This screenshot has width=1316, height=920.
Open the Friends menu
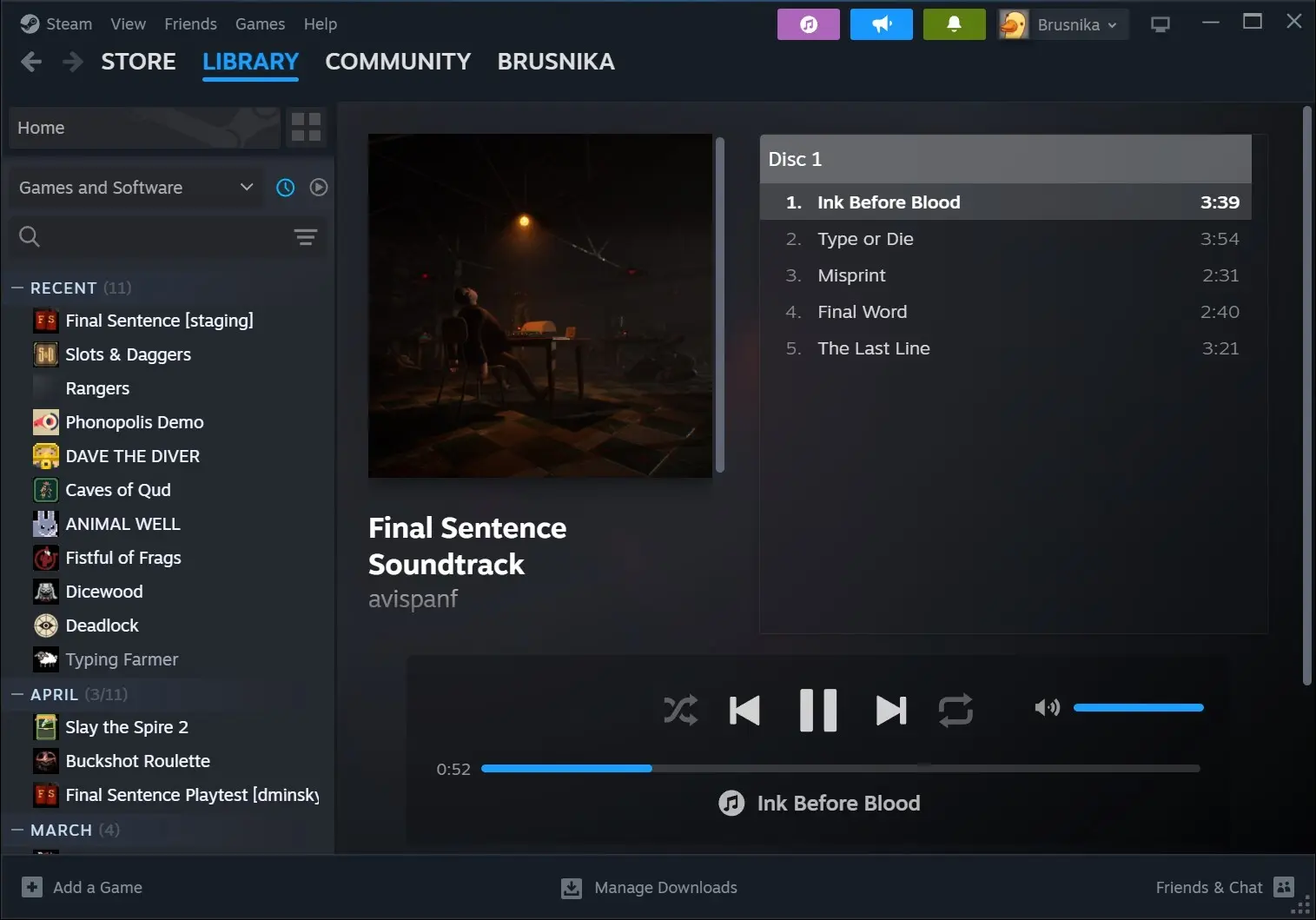tap(190, 23)
